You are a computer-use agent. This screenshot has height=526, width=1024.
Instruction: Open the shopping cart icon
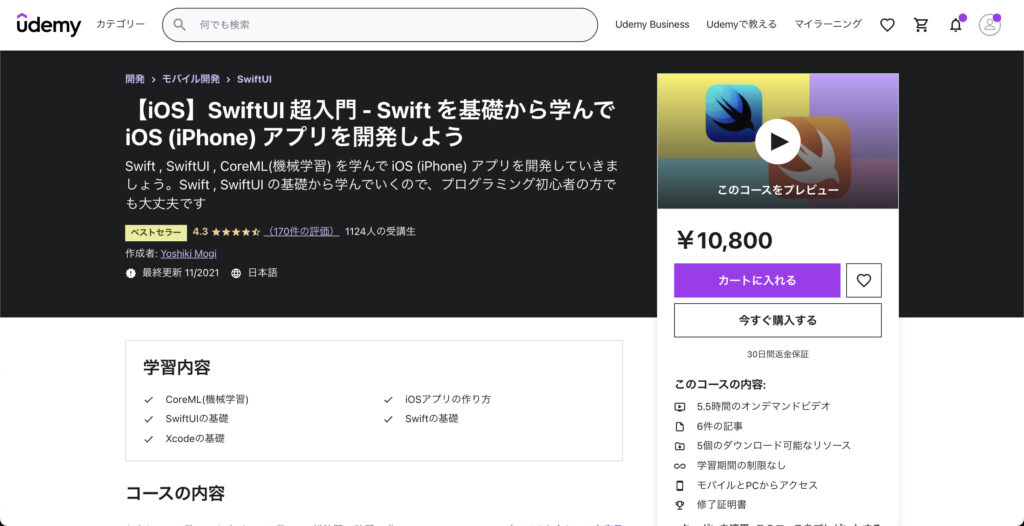tap(921, 25)
